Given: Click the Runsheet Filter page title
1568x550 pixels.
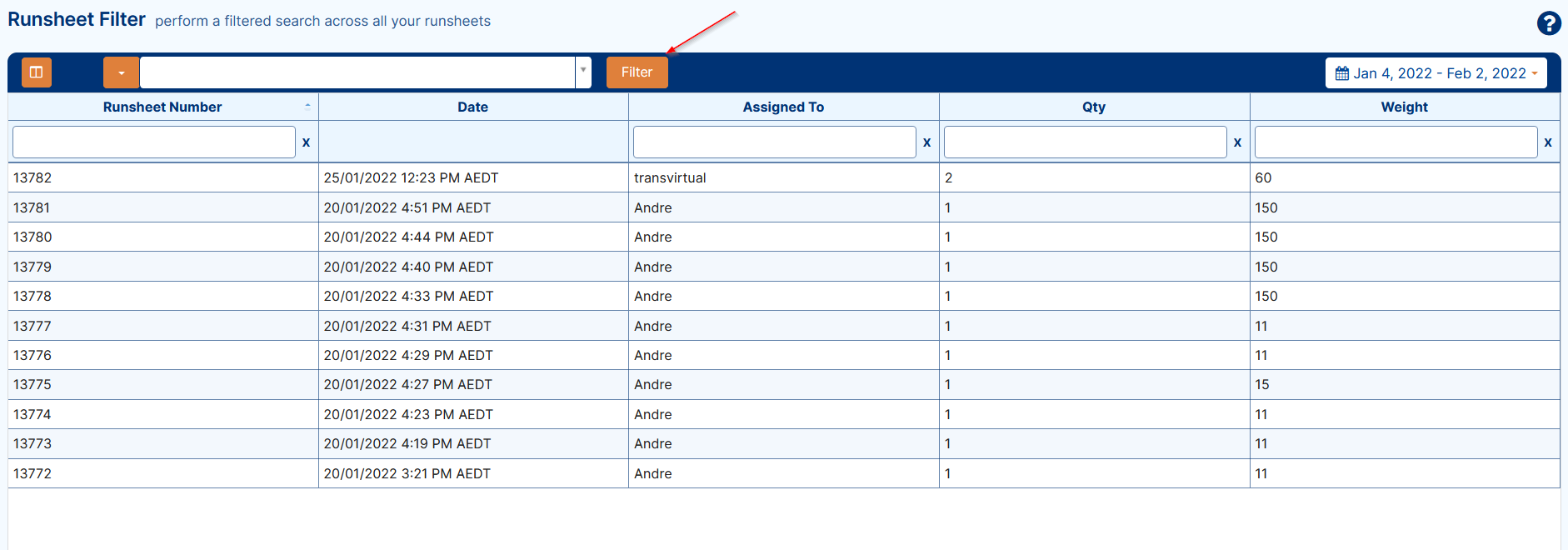Looking at the screenshot, I should [77, 19].
